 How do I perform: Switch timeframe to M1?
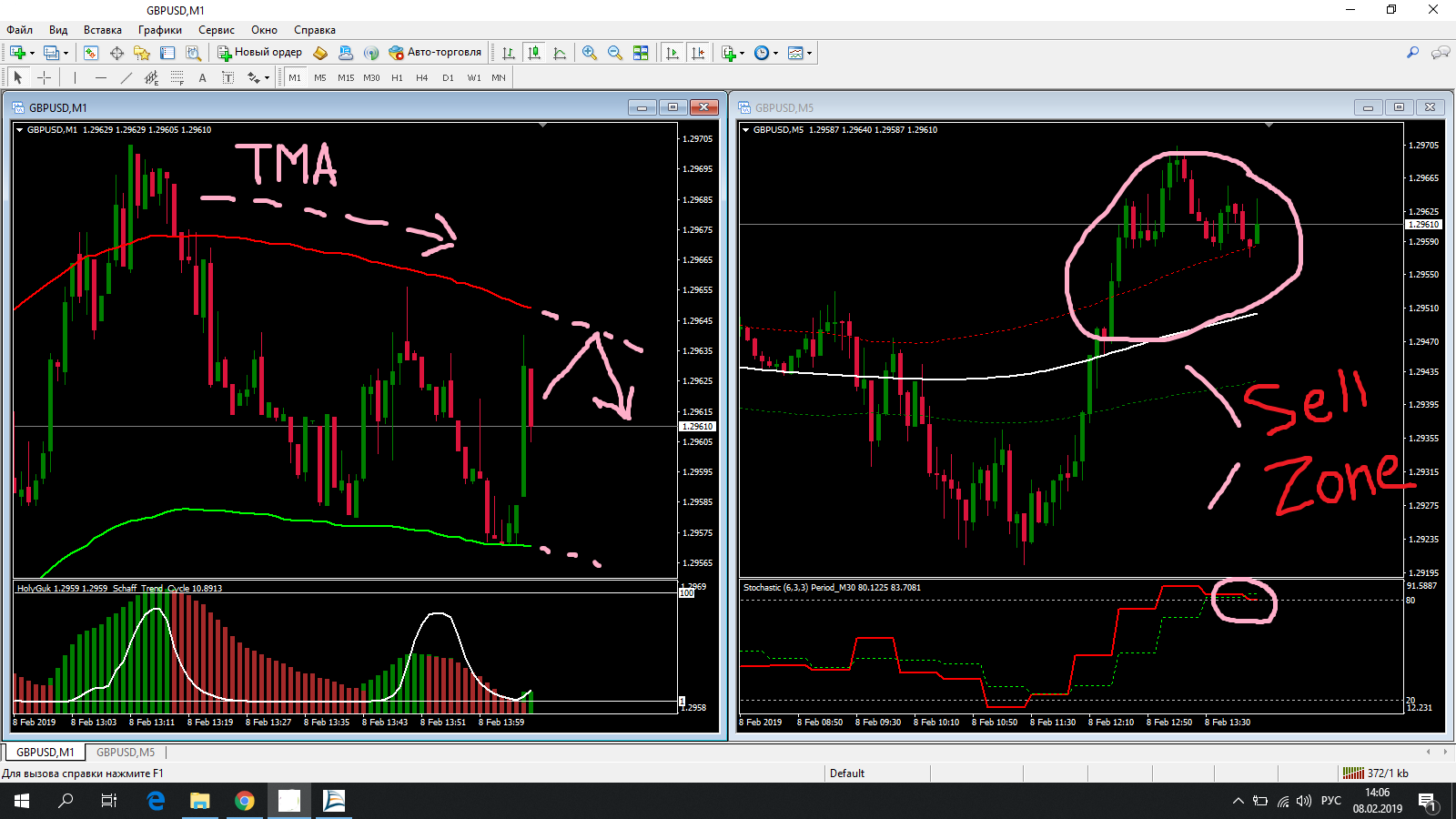point(295,77)
